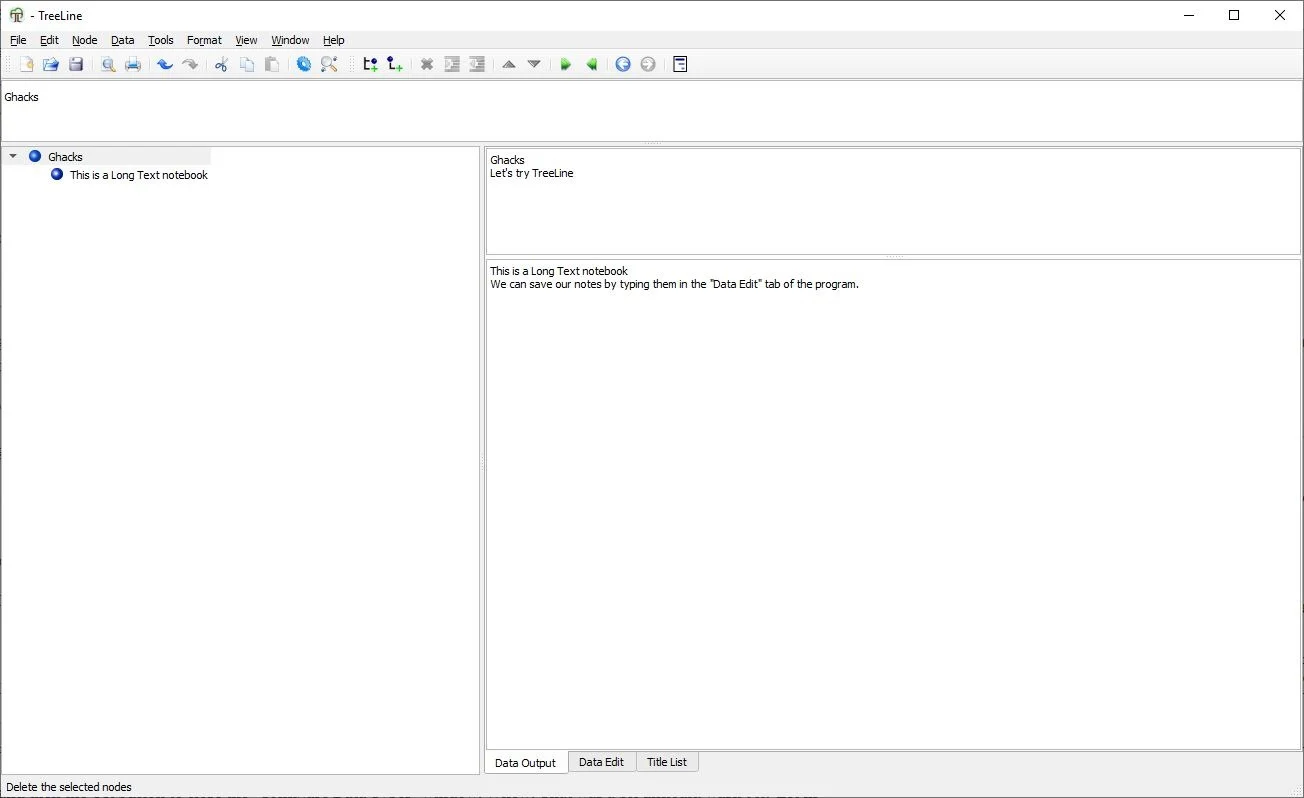This screenshot has height=798, width=1304.
Task: Click the green expand branch arrow icon
Action: 566,64
